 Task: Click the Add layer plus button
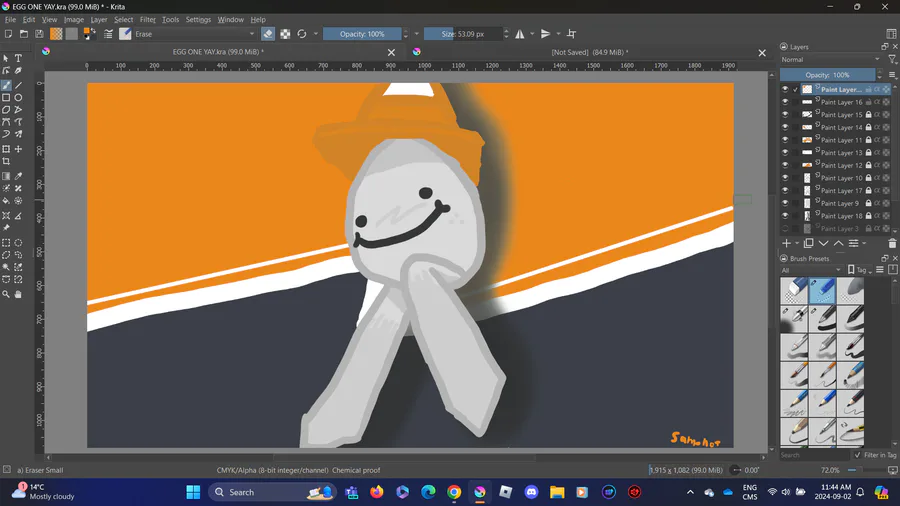(x=786, y=243)
